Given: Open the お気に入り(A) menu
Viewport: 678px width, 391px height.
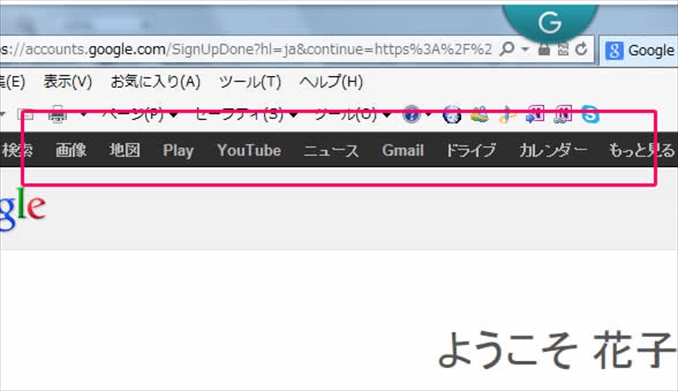Looking at the screenshot, I should pos(155,81).
